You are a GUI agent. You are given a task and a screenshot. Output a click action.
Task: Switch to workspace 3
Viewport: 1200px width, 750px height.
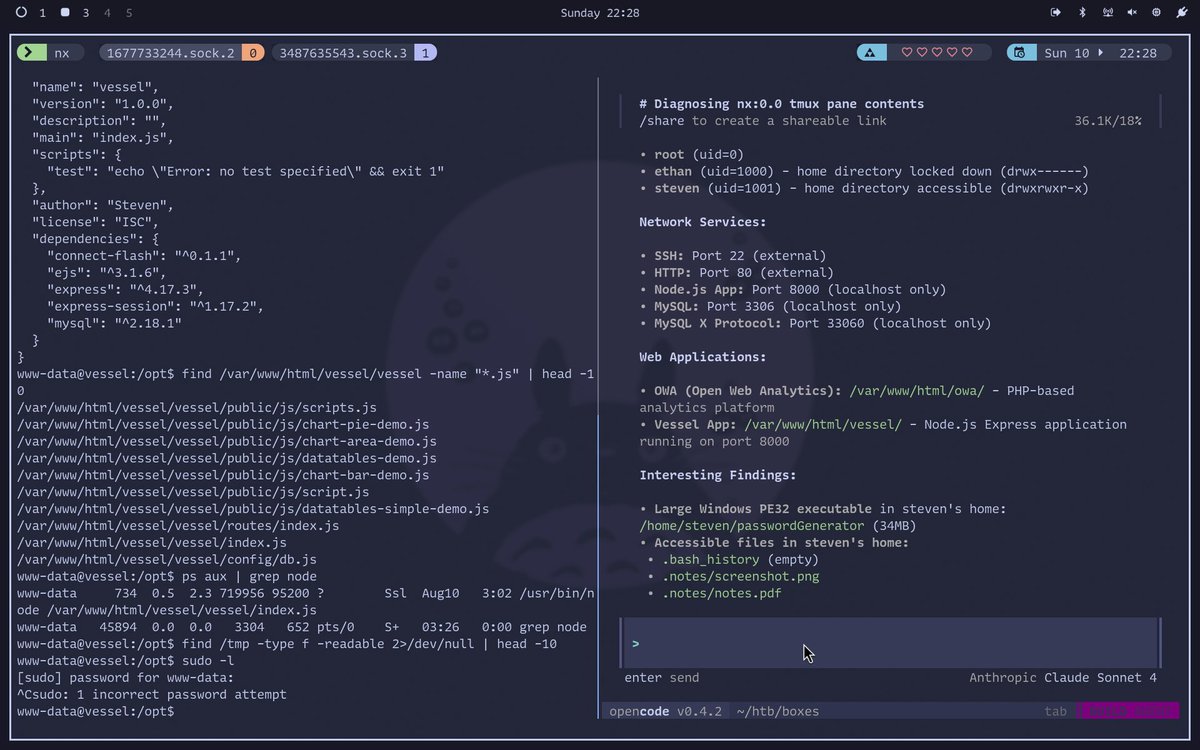pos(86,13)
